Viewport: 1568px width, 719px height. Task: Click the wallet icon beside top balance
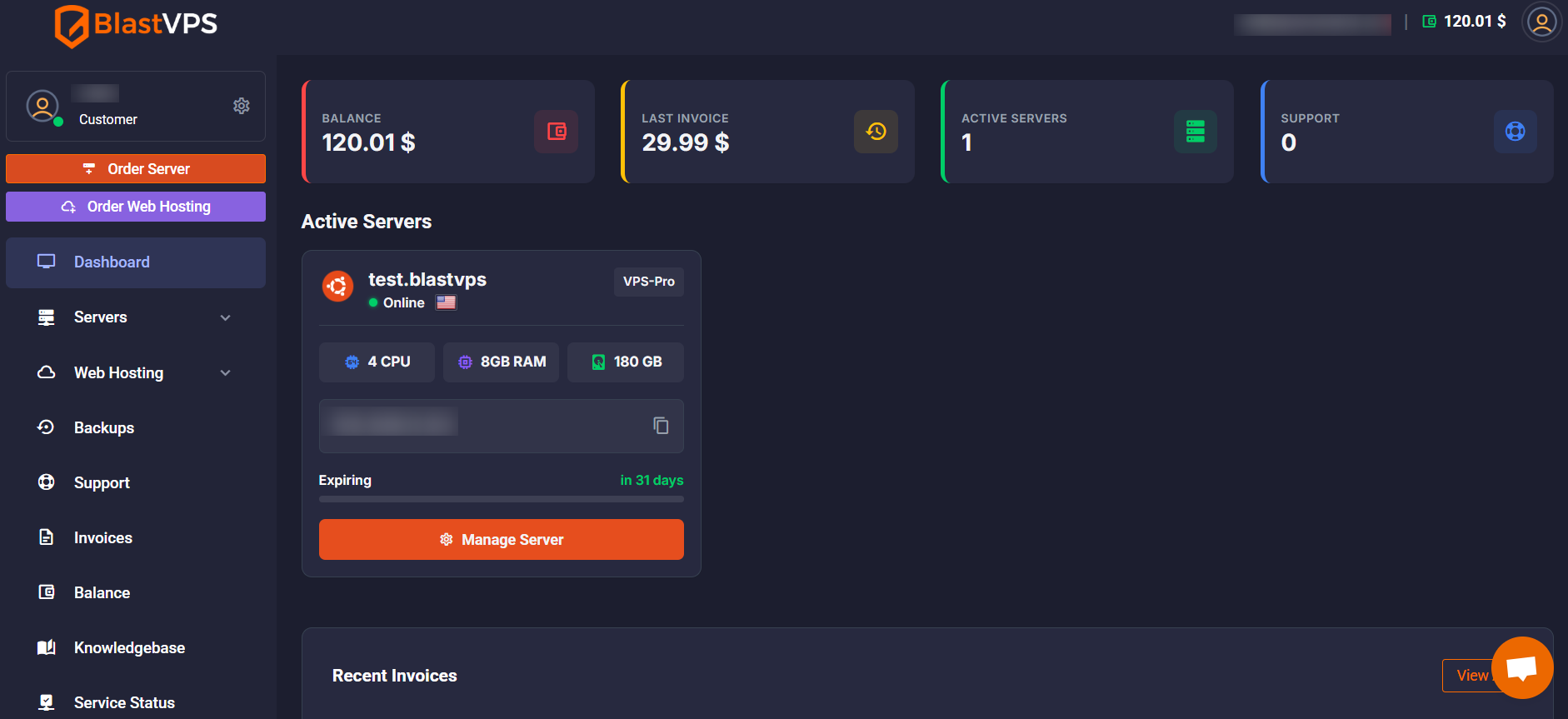(1429, 22)
